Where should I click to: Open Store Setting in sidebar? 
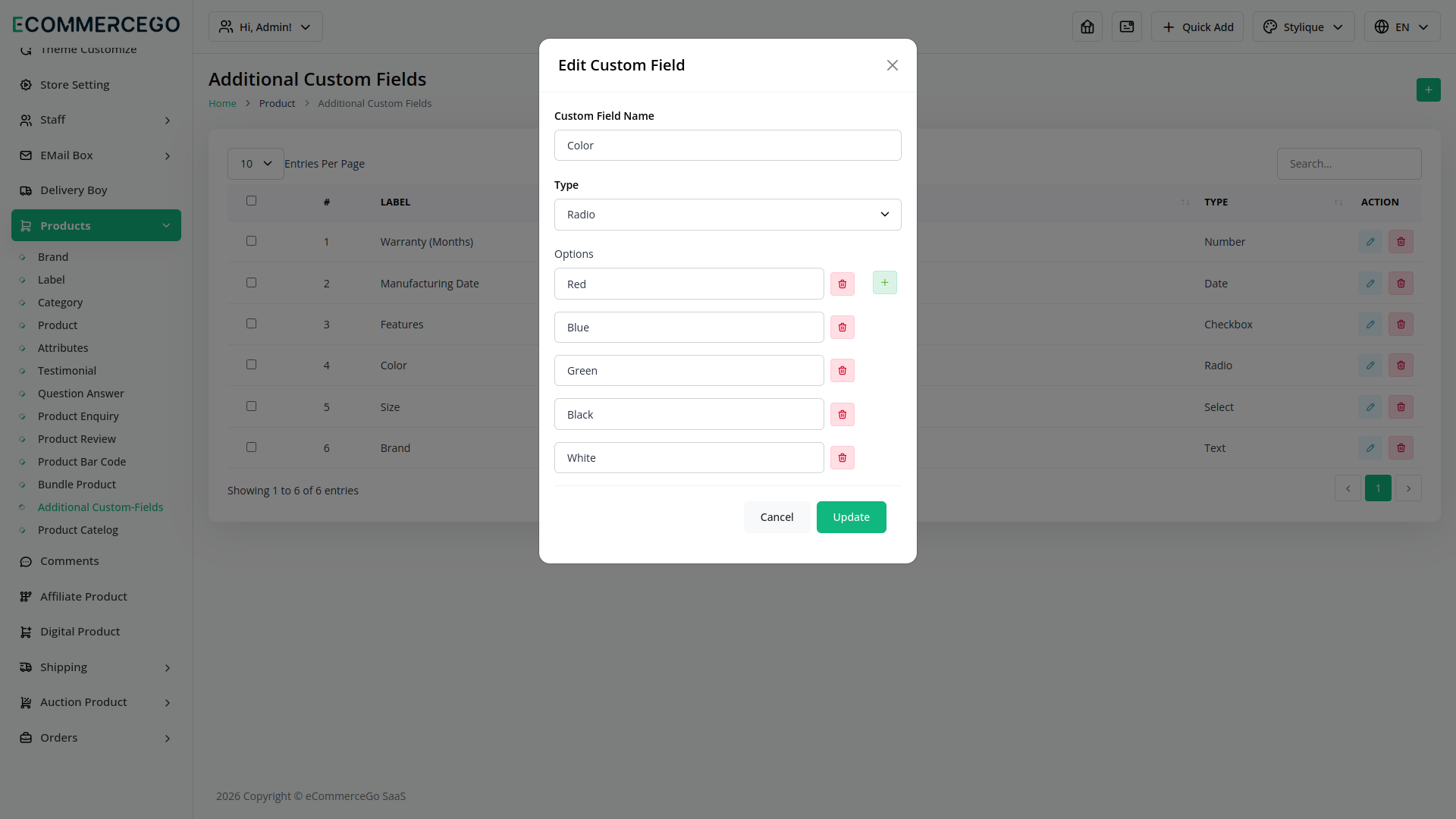click(96, 85)
